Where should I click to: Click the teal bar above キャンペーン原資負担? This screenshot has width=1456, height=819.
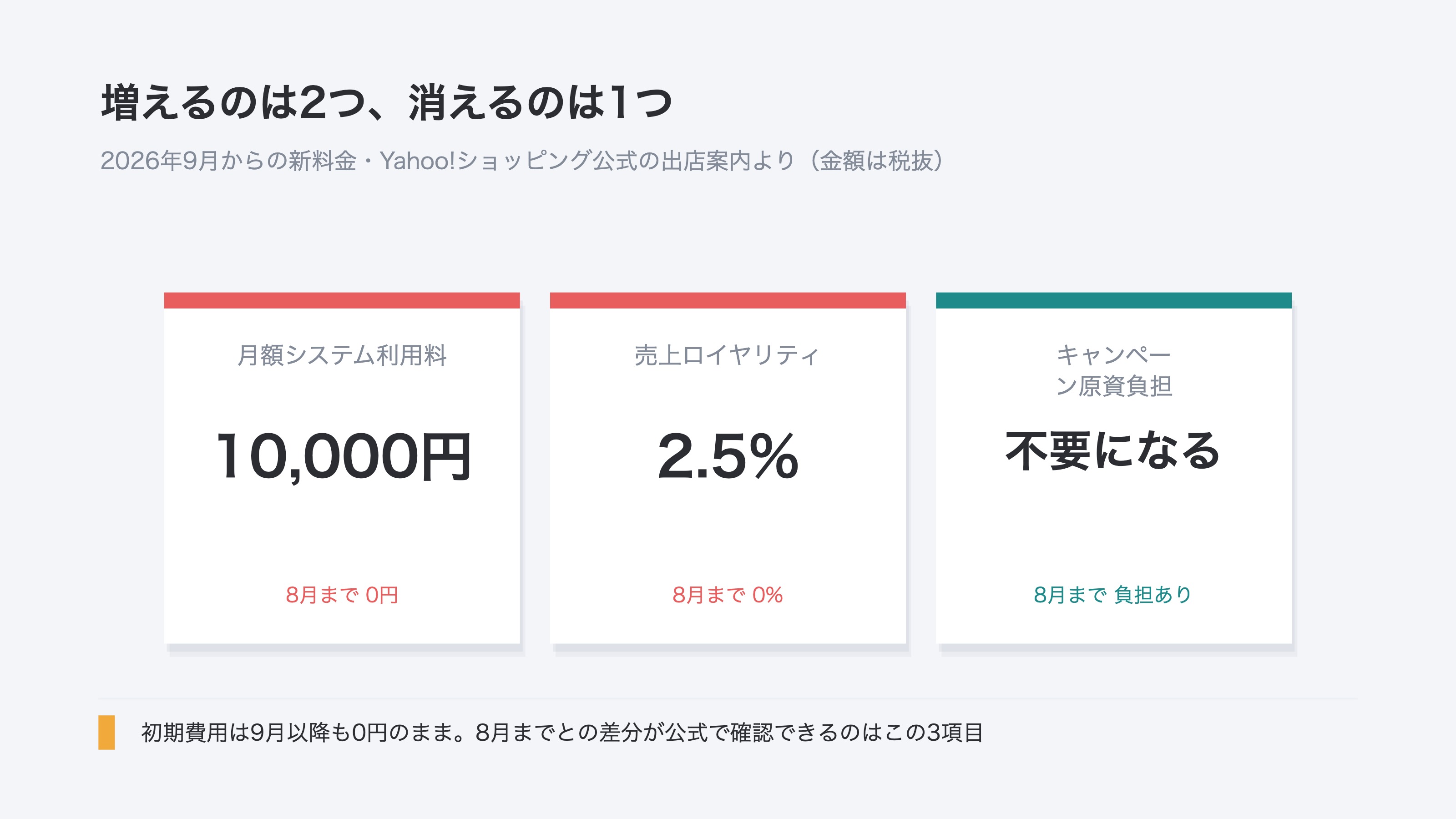pos(1113,300)
